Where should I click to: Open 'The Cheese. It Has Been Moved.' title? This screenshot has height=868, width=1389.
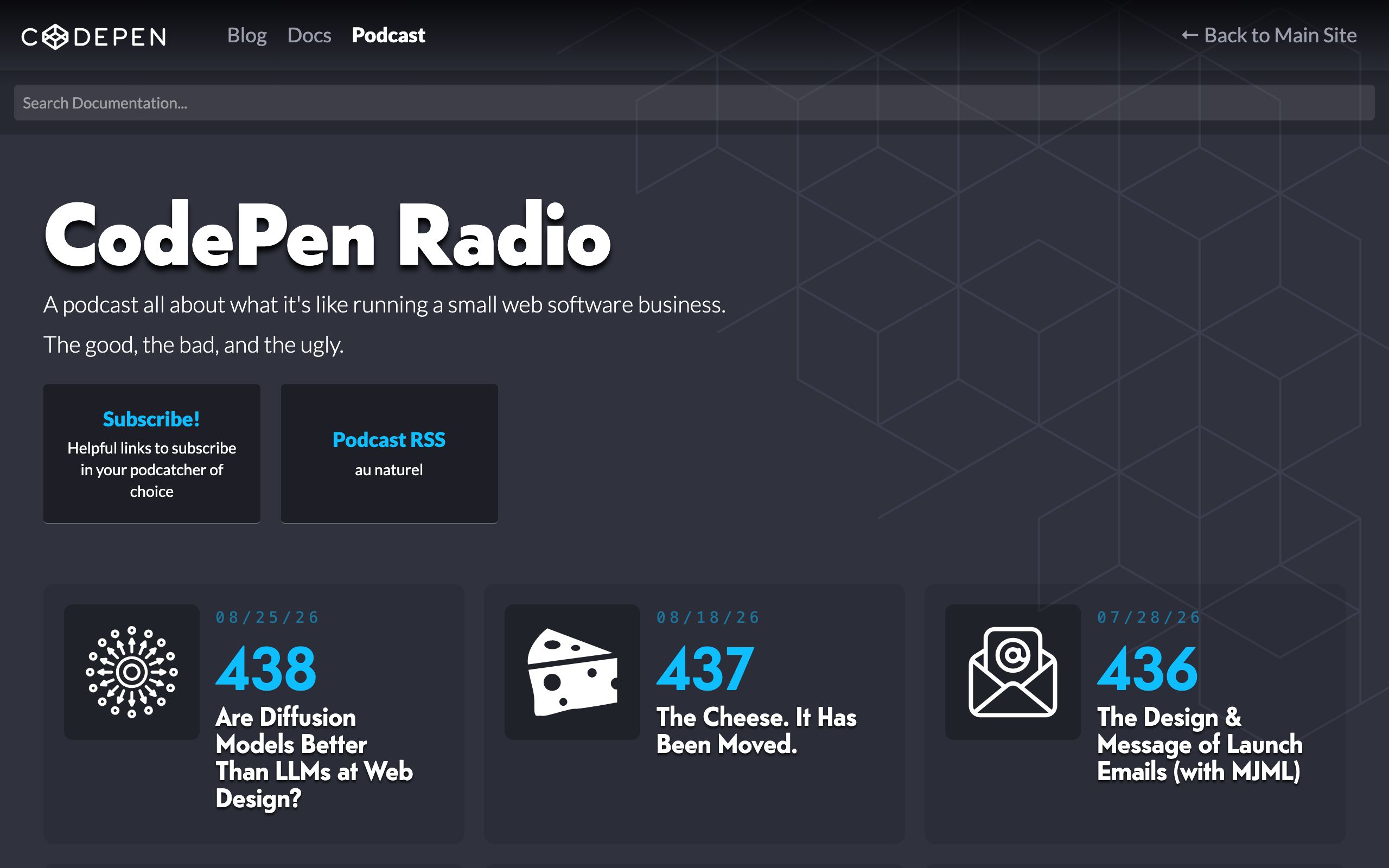coord(756,731)
